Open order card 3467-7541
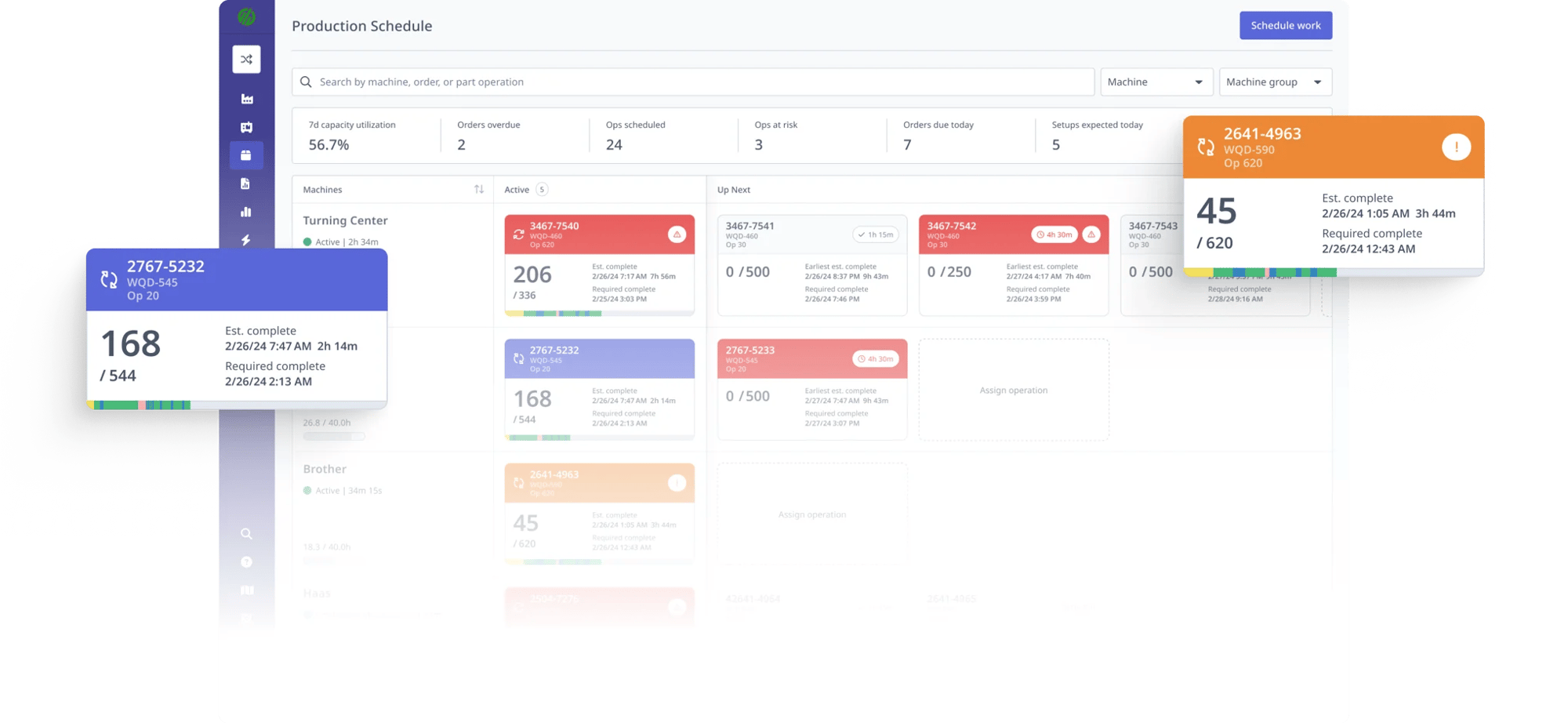The image size is (1568, 723). (812, 265)
